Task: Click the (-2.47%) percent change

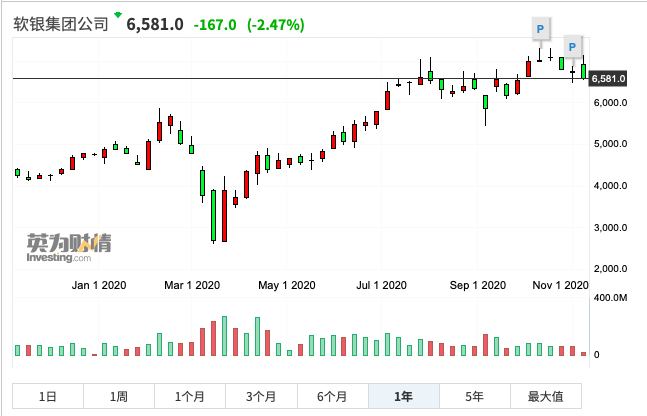Action: 276,25
